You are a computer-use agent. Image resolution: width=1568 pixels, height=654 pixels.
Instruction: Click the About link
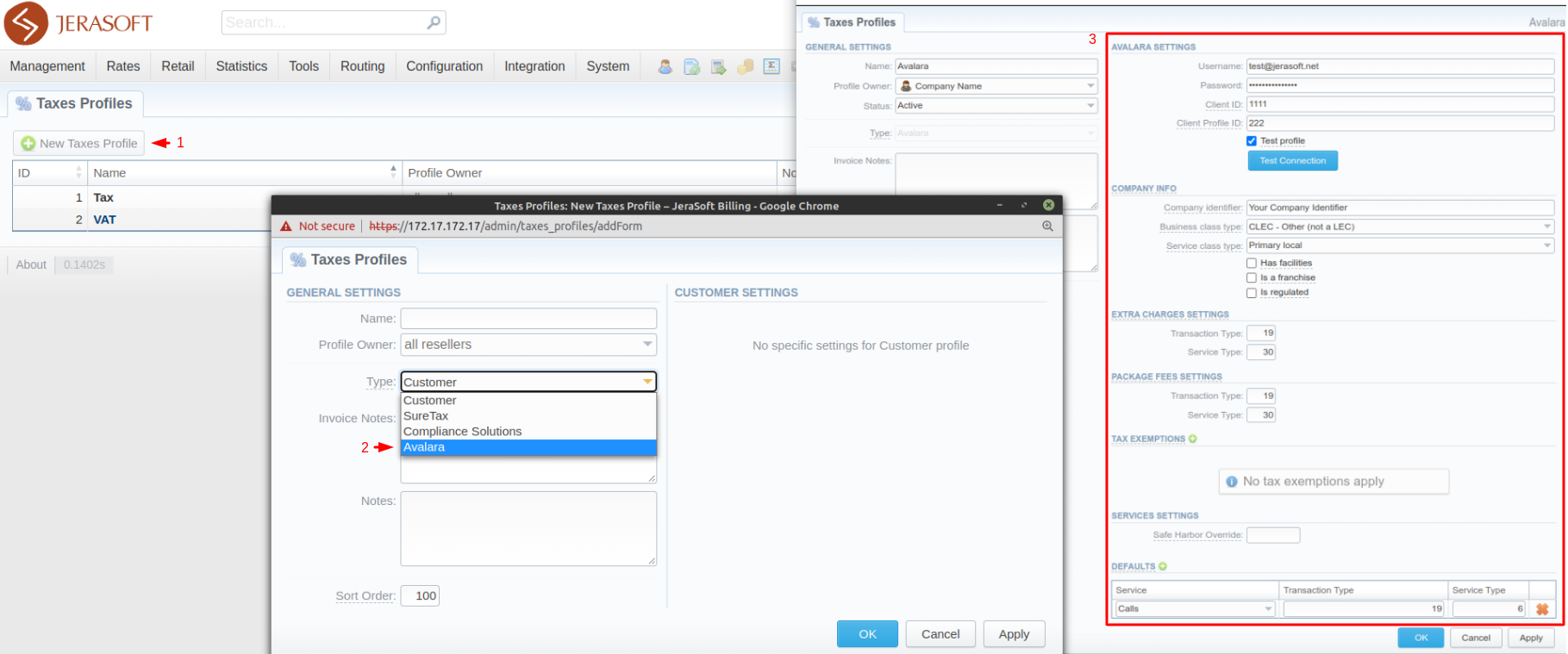[x=31, y=265]
